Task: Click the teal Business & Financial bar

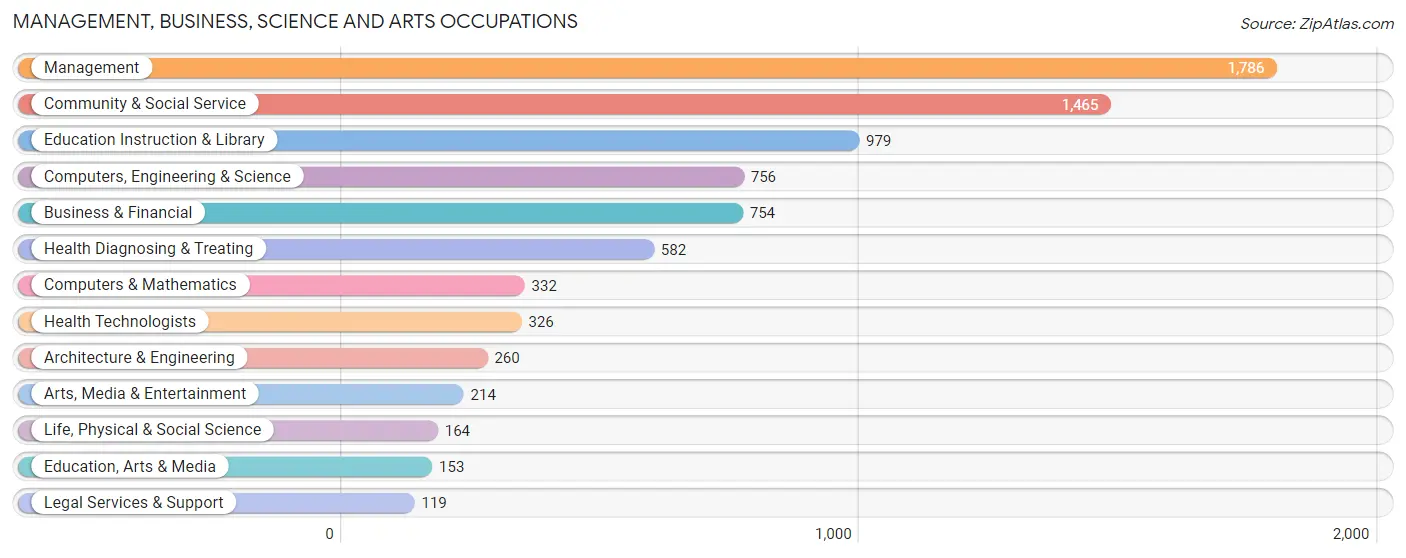Action: [380, 213]
